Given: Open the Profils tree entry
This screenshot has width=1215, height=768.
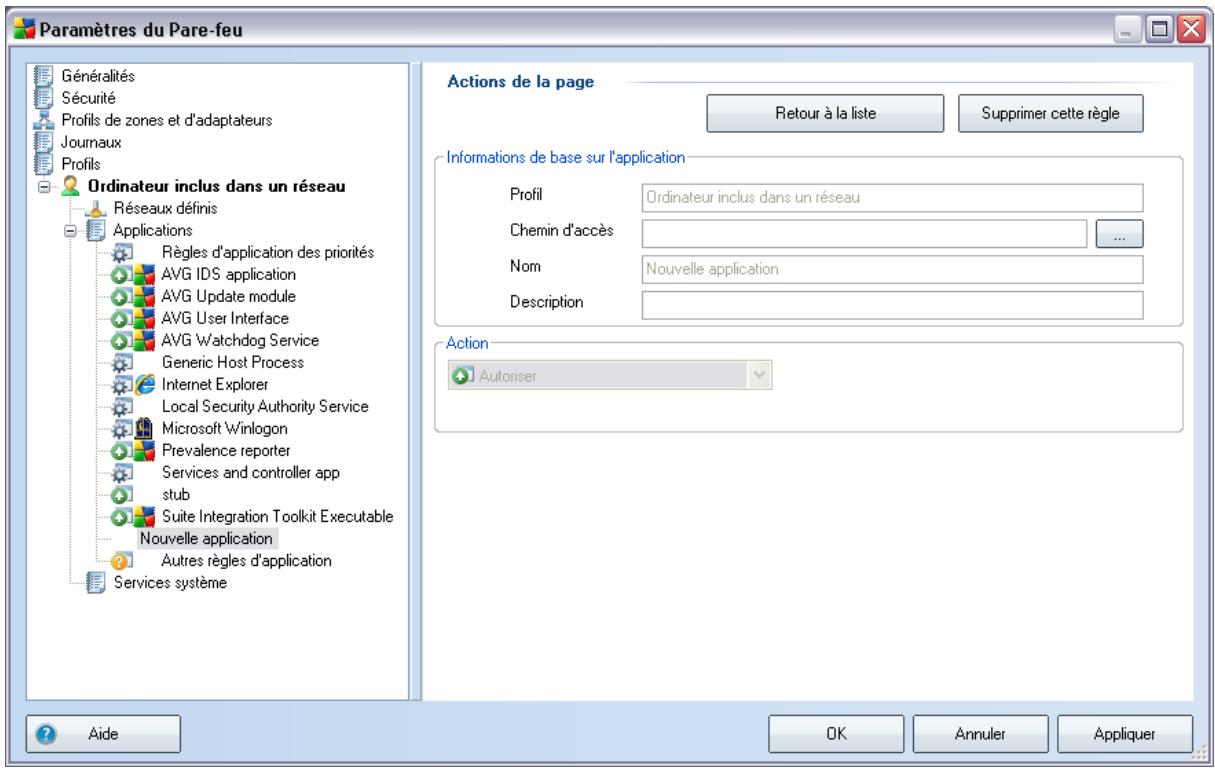Looking at the screenshot, I should pos(81,163).
